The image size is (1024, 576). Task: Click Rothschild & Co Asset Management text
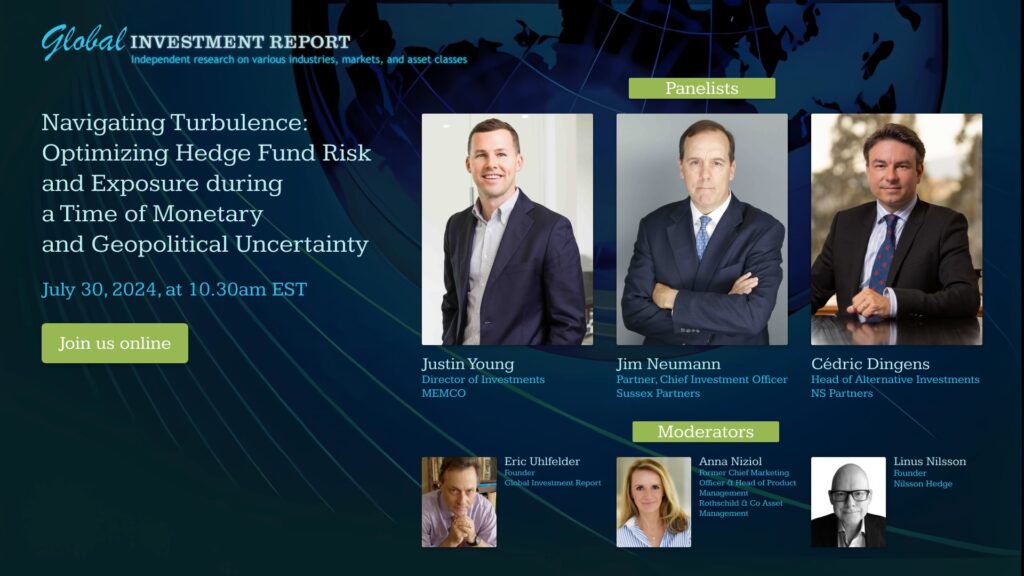click(x=741, y=508)
